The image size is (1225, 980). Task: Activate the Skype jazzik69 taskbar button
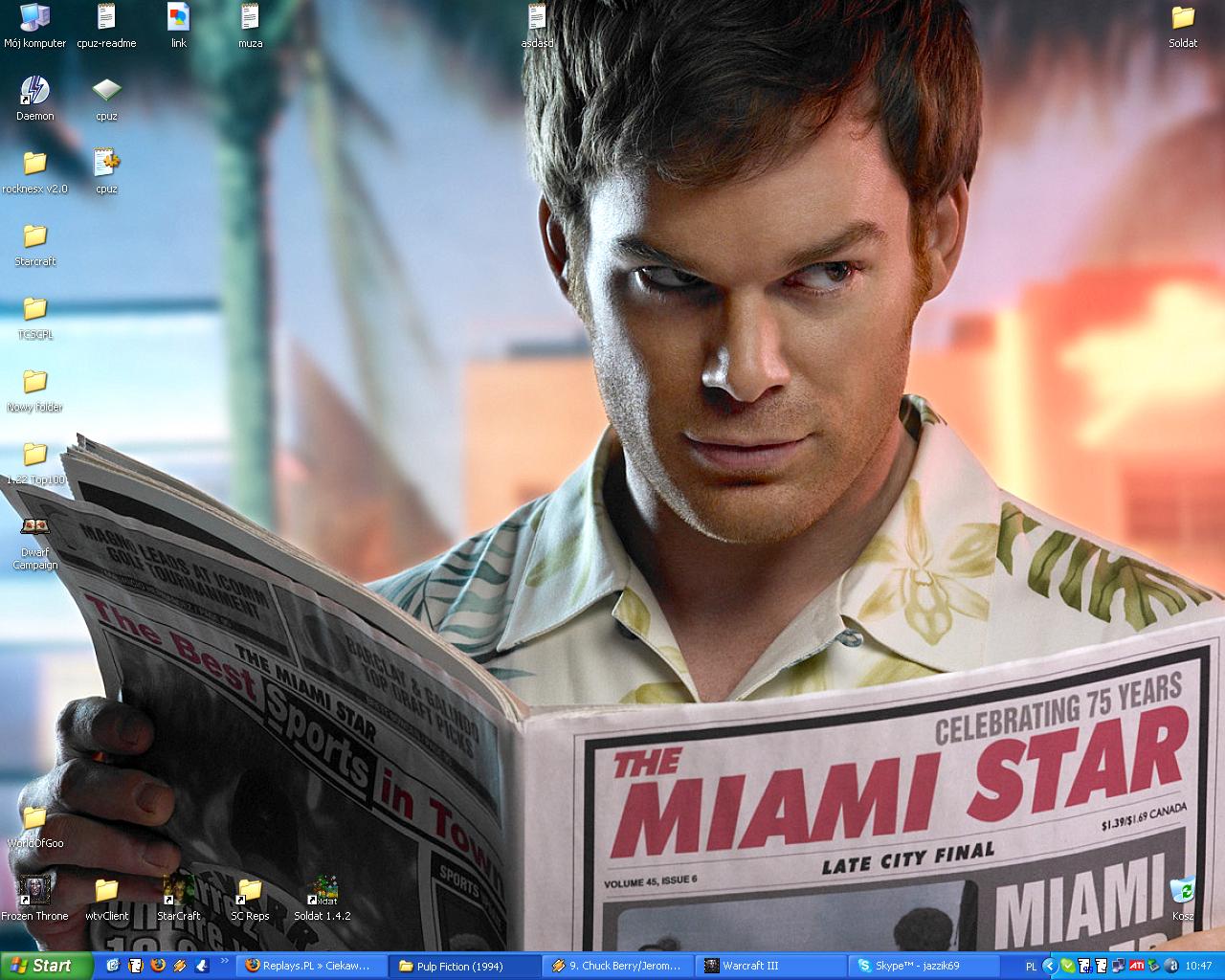click(924, 966)
